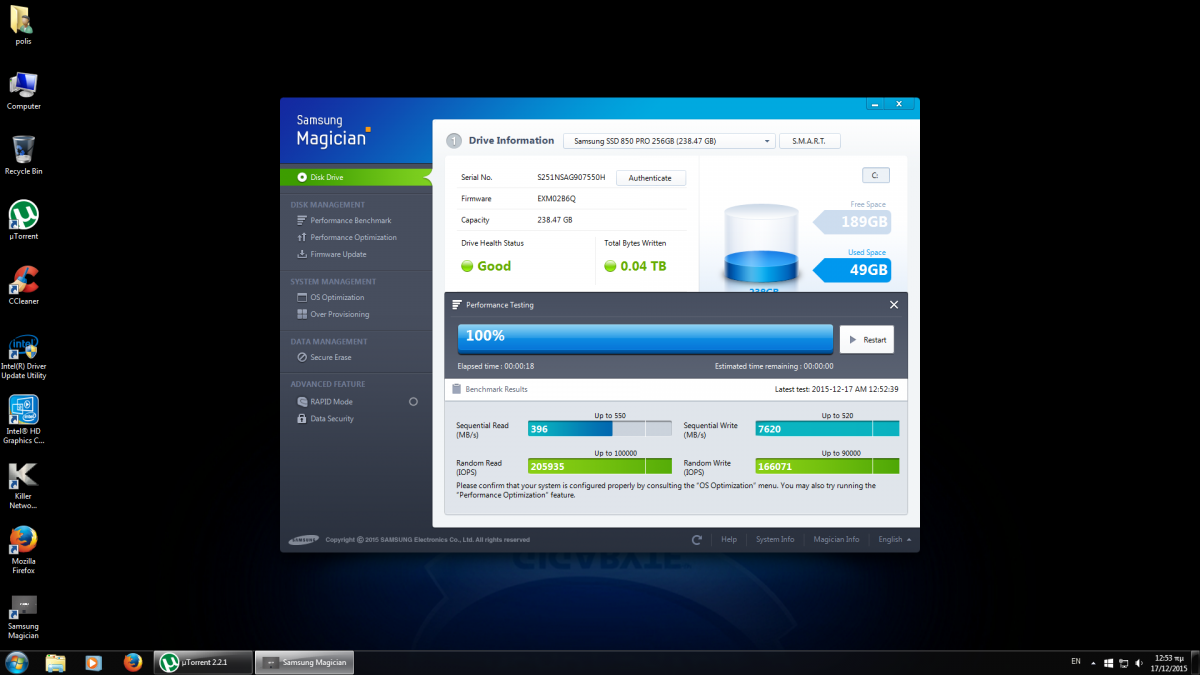This screenshot has width=1200, height=675.
Task: Open Intel HD Graphics Control Panel shortcut
Action: tap(23, 419)
